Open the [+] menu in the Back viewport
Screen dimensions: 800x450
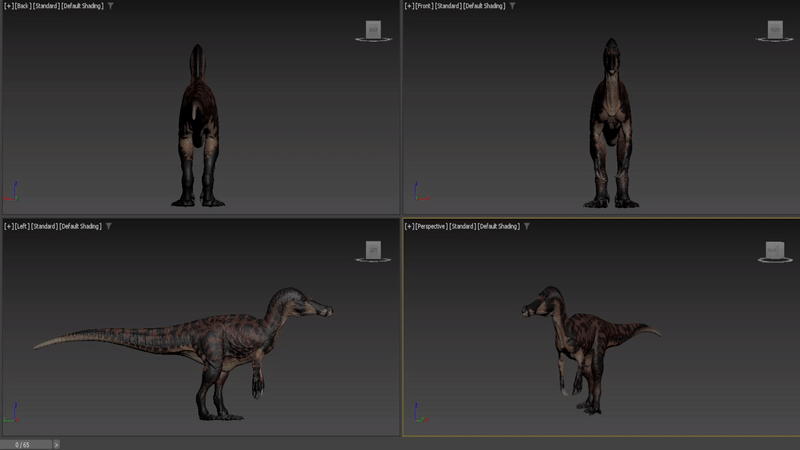click(9, 6)
